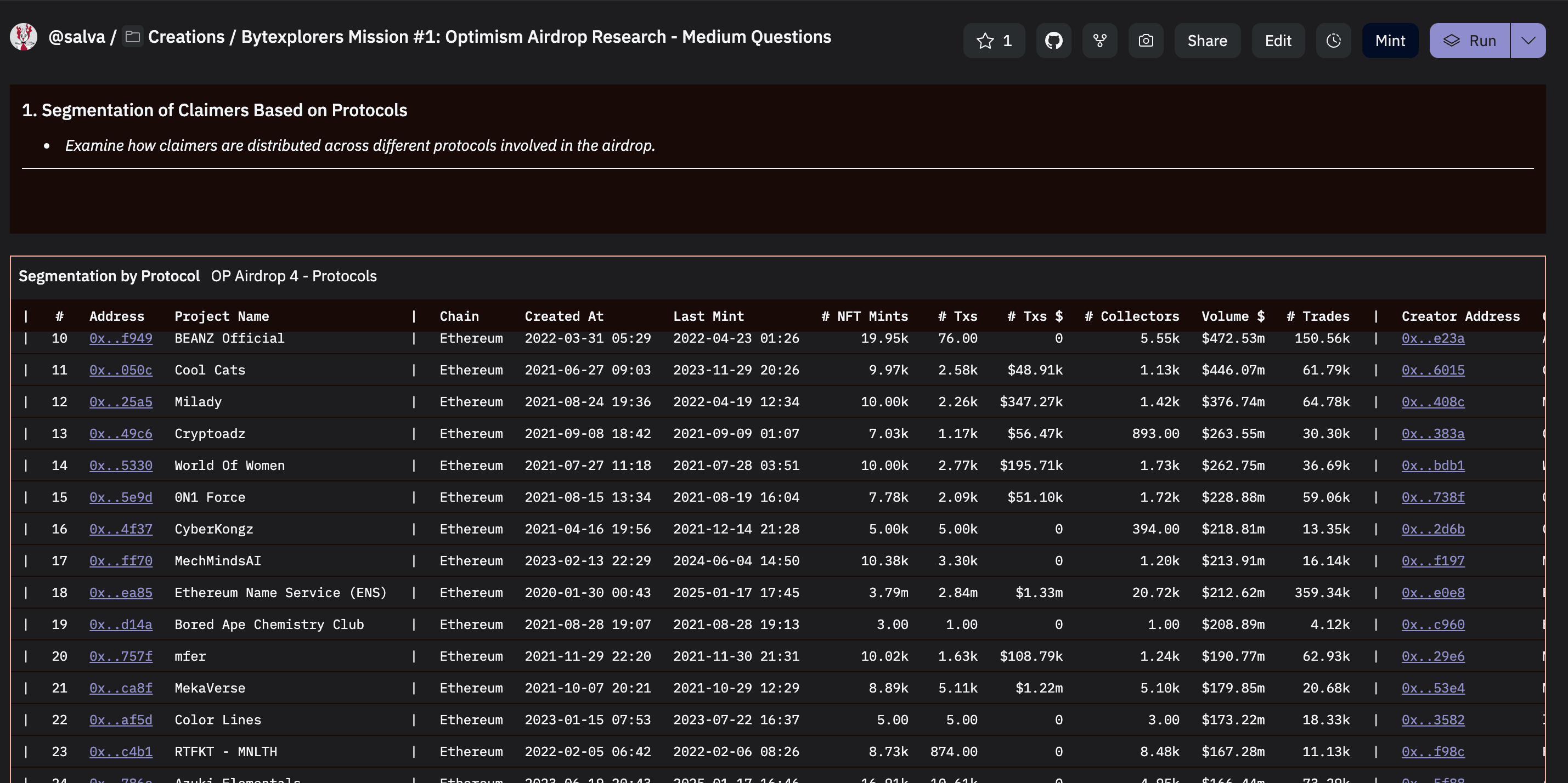Viewport: 1568px width, 783px height.
Task: Select the dashboard title text
Action: coord(535,37)
